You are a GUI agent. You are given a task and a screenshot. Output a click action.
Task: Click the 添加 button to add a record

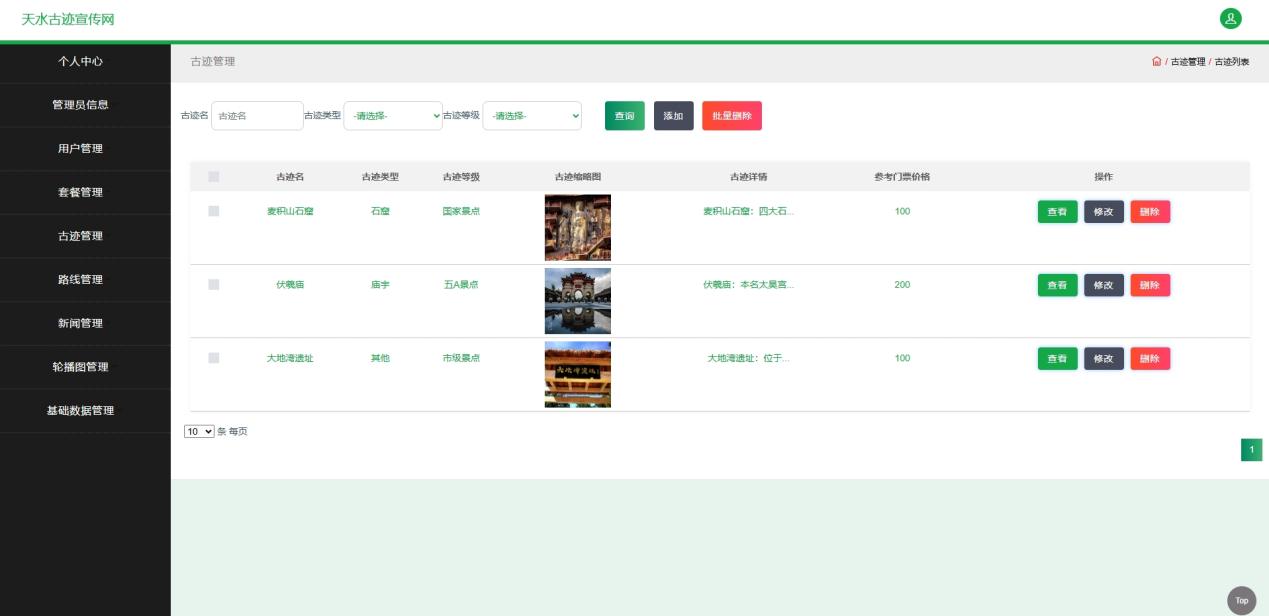[x=673, y=115]
